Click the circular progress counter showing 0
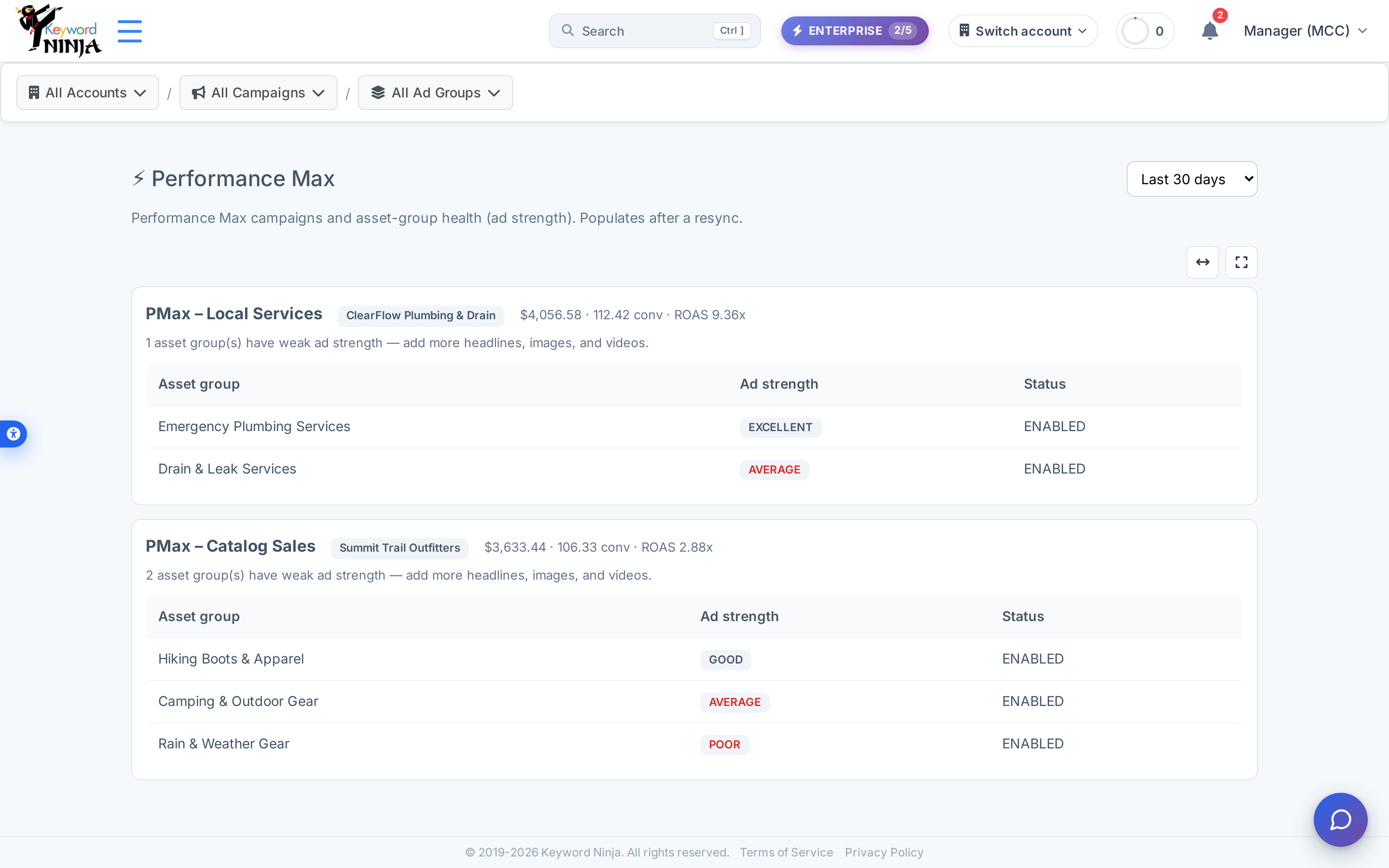1389x868 pixels. click(x=1144, y=31)
